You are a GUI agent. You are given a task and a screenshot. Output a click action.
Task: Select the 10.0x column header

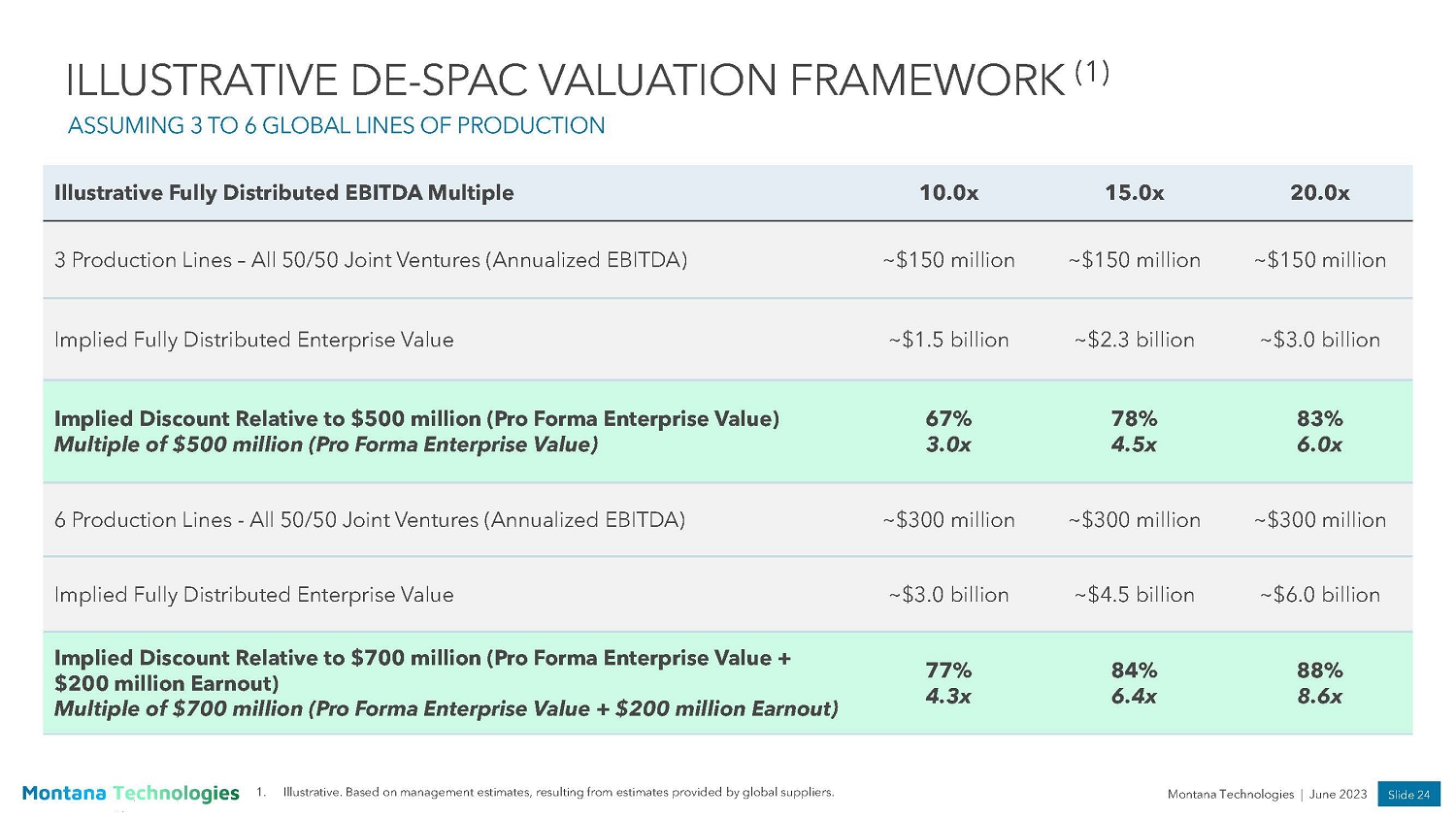[948, 193]
